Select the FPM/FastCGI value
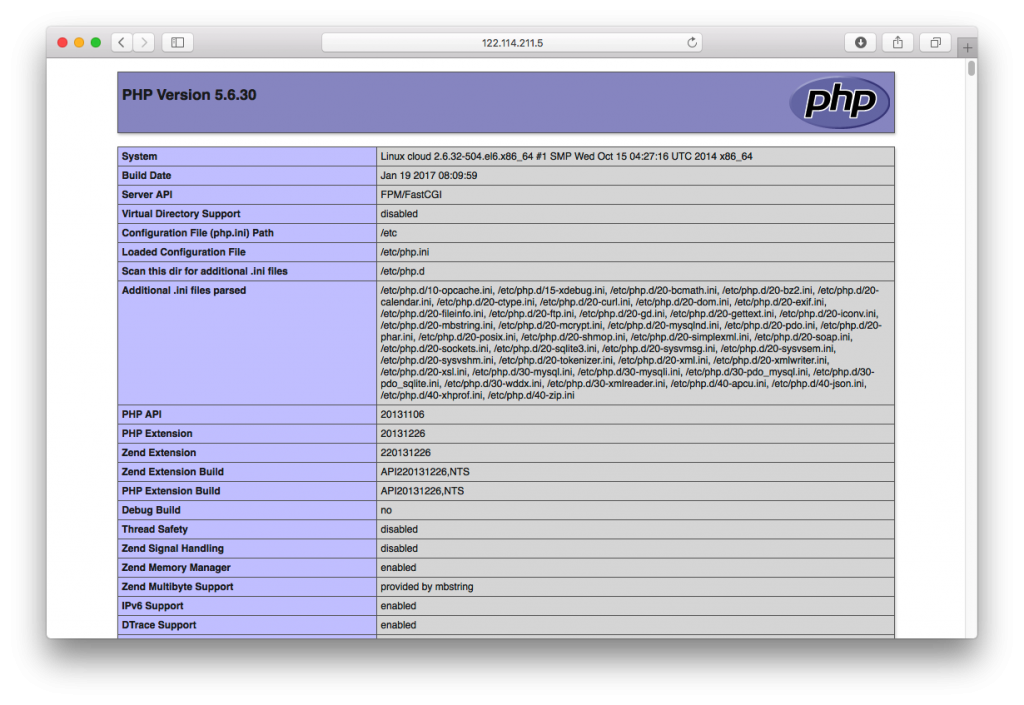 pyautogui.click(x=411, y=195)
